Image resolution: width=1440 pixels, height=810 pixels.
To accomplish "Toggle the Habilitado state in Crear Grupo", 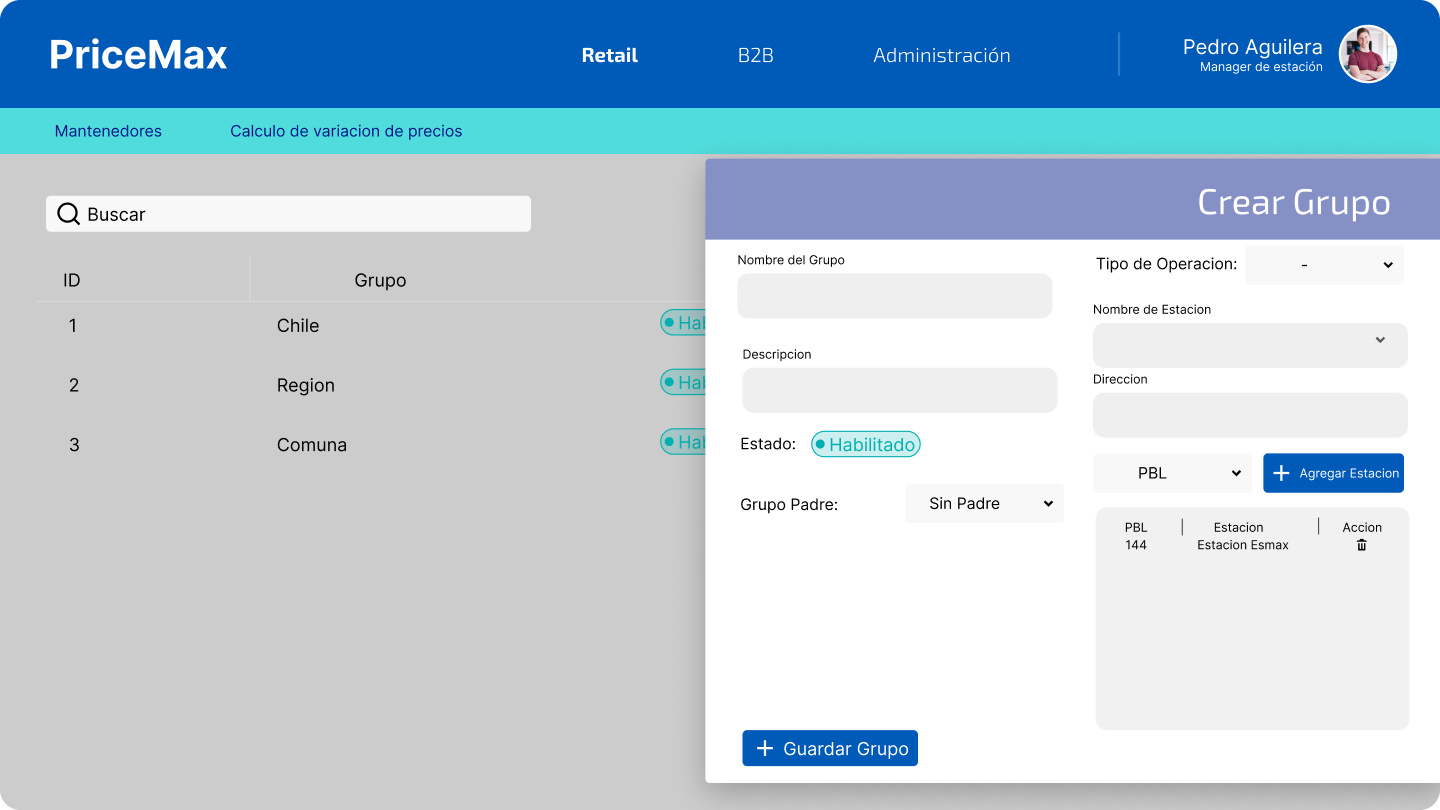I will [x=866, y=445].
